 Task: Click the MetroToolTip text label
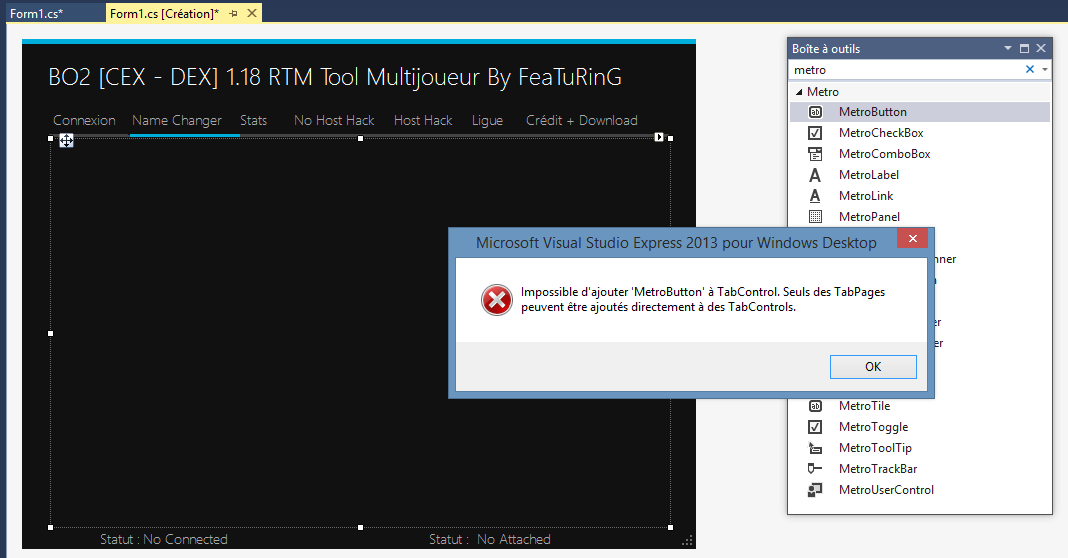pos(875,448)
